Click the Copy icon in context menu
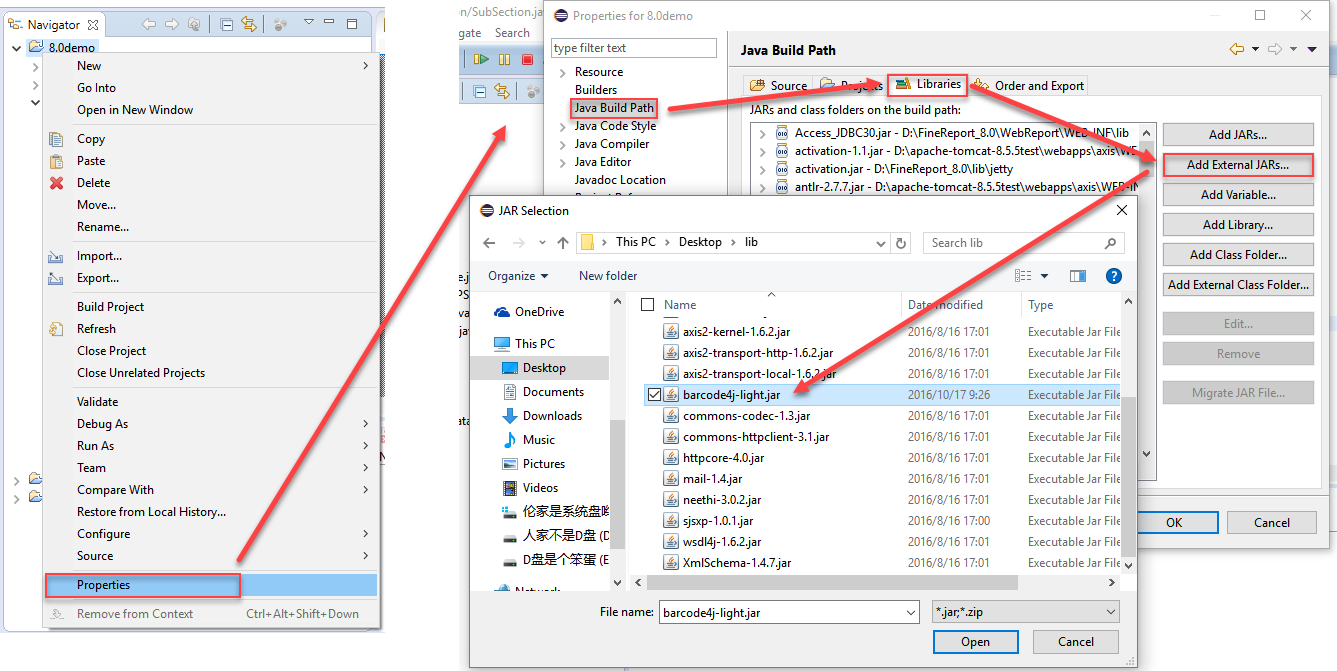 click(57, 139)
